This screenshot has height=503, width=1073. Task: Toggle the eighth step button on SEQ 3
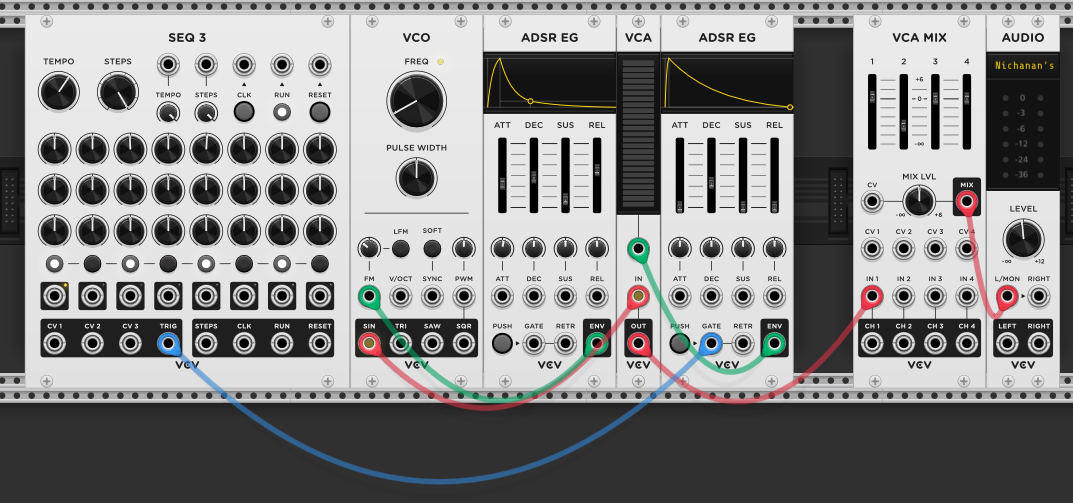320,263
